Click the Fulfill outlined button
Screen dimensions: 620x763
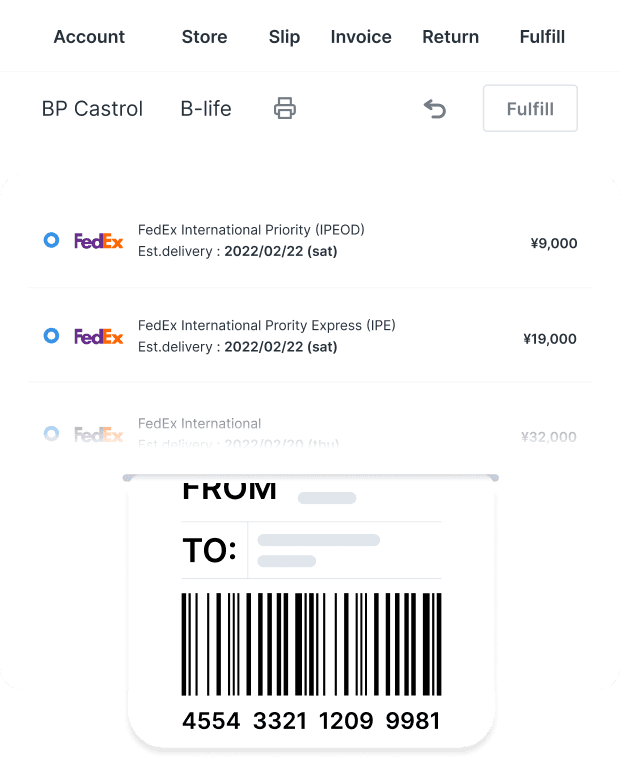(x=530, y=109)
